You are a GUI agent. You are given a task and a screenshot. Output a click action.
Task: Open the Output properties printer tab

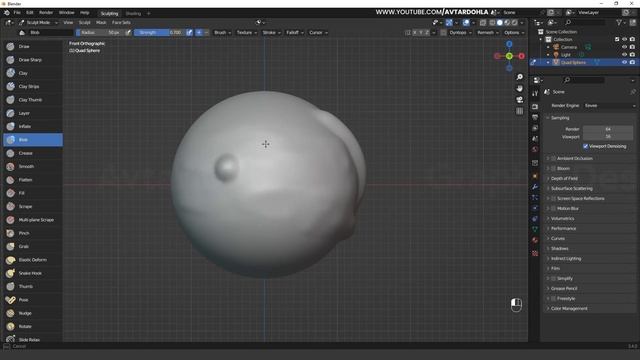coord(535,118)
